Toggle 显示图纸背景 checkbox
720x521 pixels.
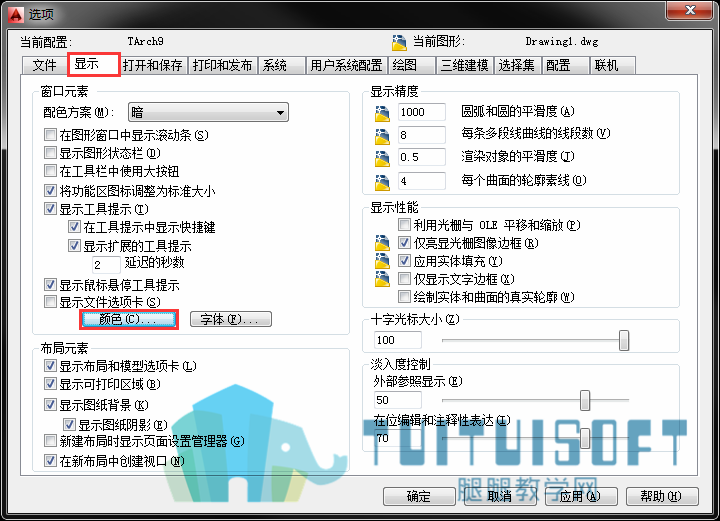click(x=50, y=405)
